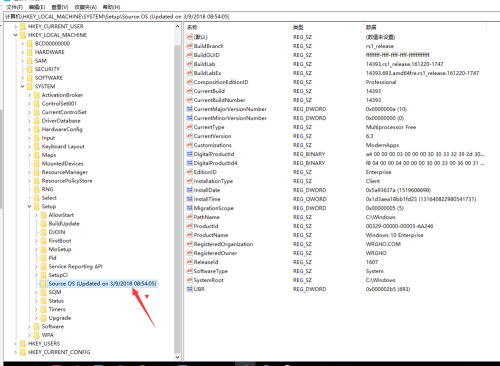500x366 pixels.
Task: Click the QWORD icon beside InstallTime
Action: 190,199
